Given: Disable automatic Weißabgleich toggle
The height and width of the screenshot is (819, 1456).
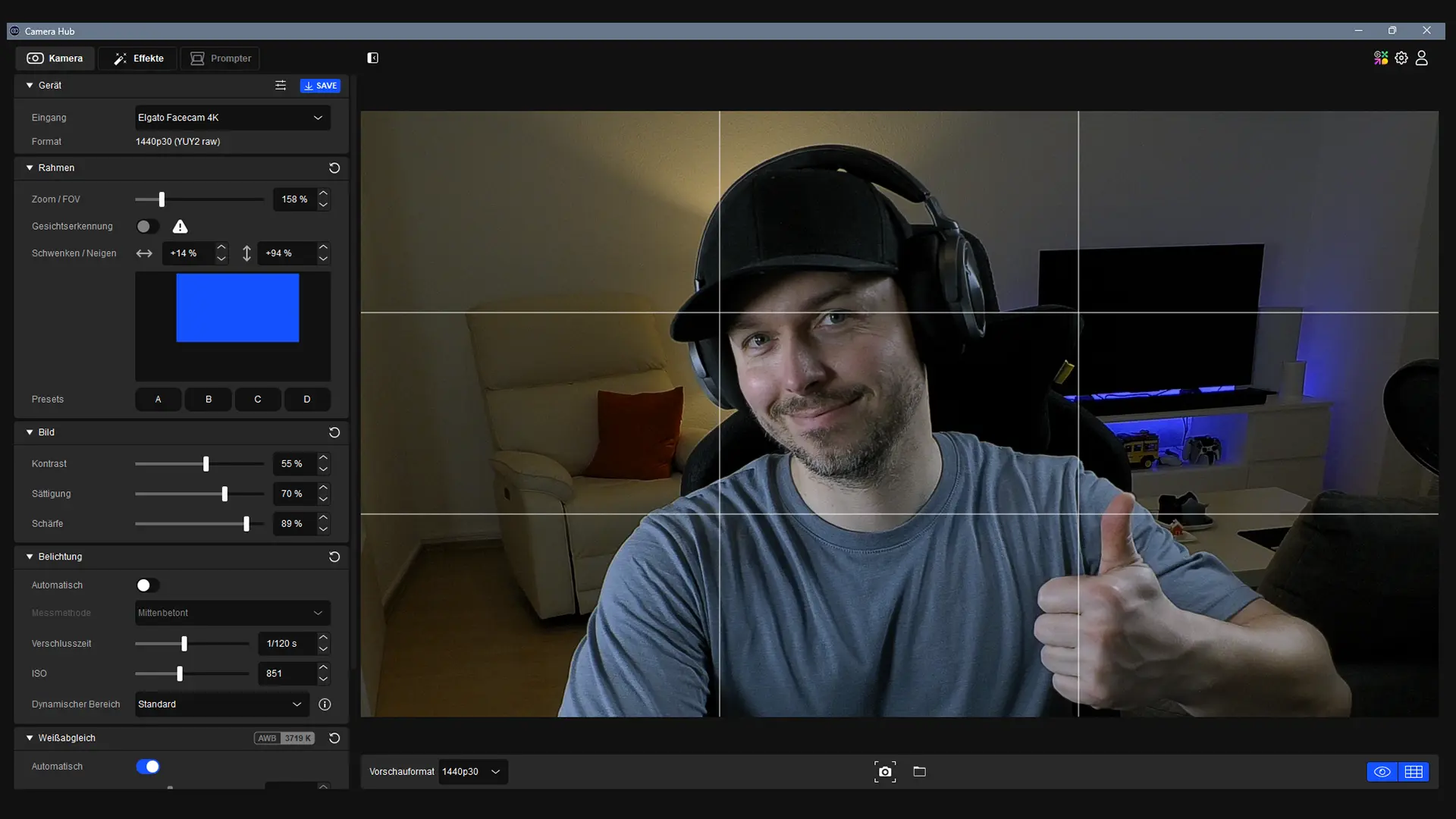Looking at the screenshot, I should tap(147, 767).
